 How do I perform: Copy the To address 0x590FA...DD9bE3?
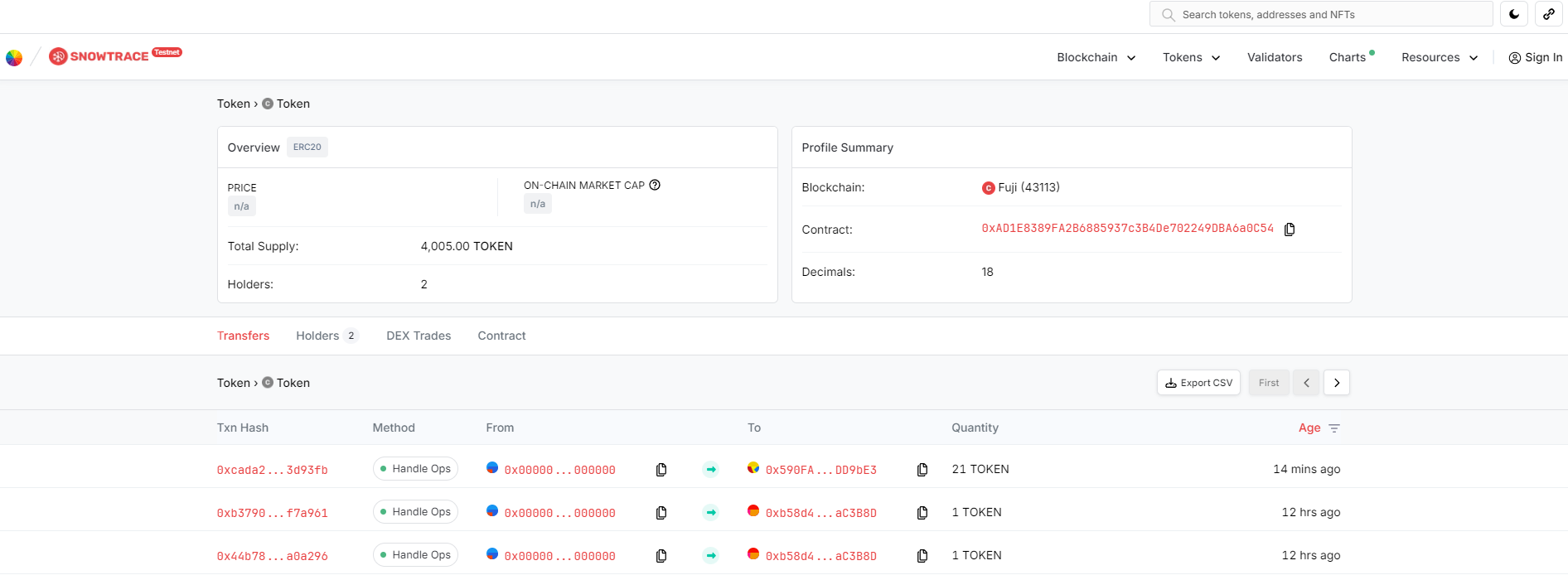click(922, 470)
